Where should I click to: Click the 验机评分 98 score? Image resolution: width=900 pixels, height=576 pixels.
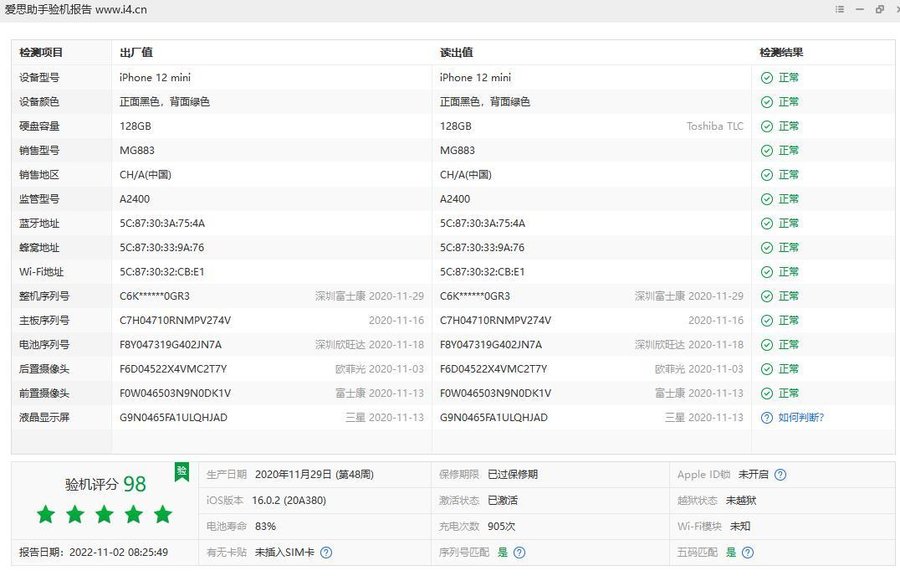coord(106,484)
